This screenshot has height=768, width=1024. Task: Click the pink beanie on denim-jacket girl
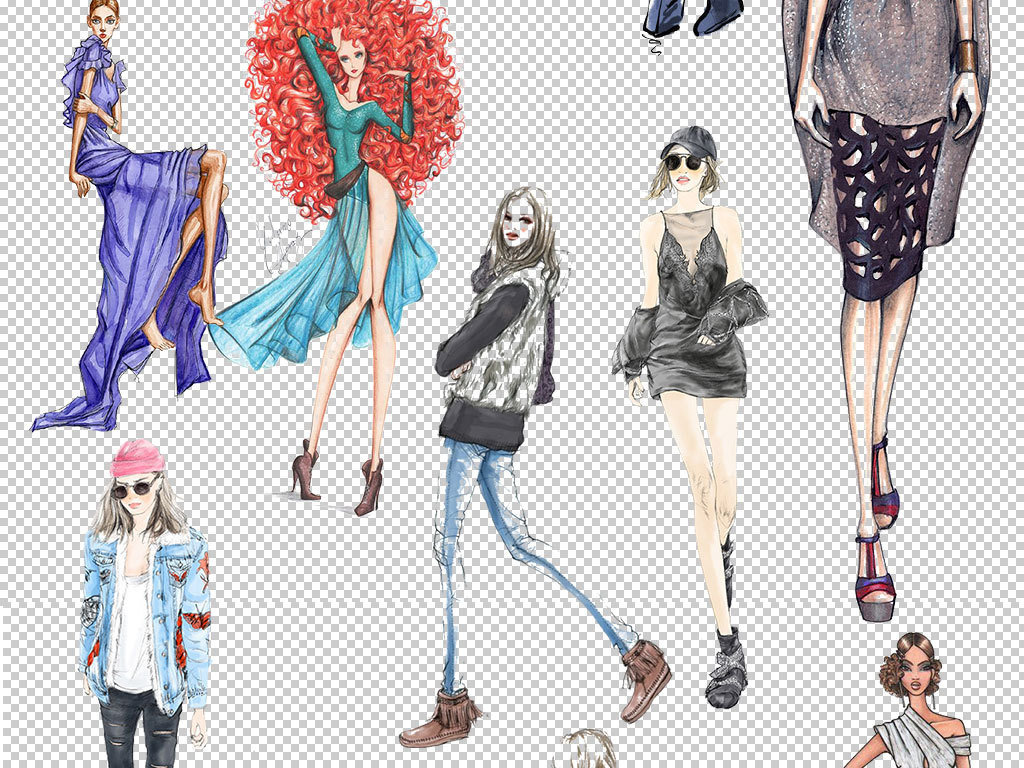point(137,458)
